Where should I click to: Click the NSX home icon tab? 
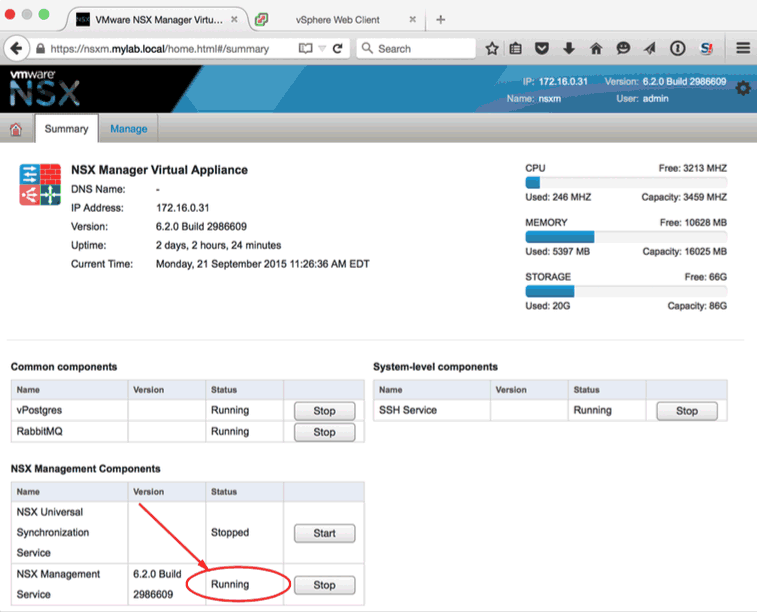(x=16, y=129)
